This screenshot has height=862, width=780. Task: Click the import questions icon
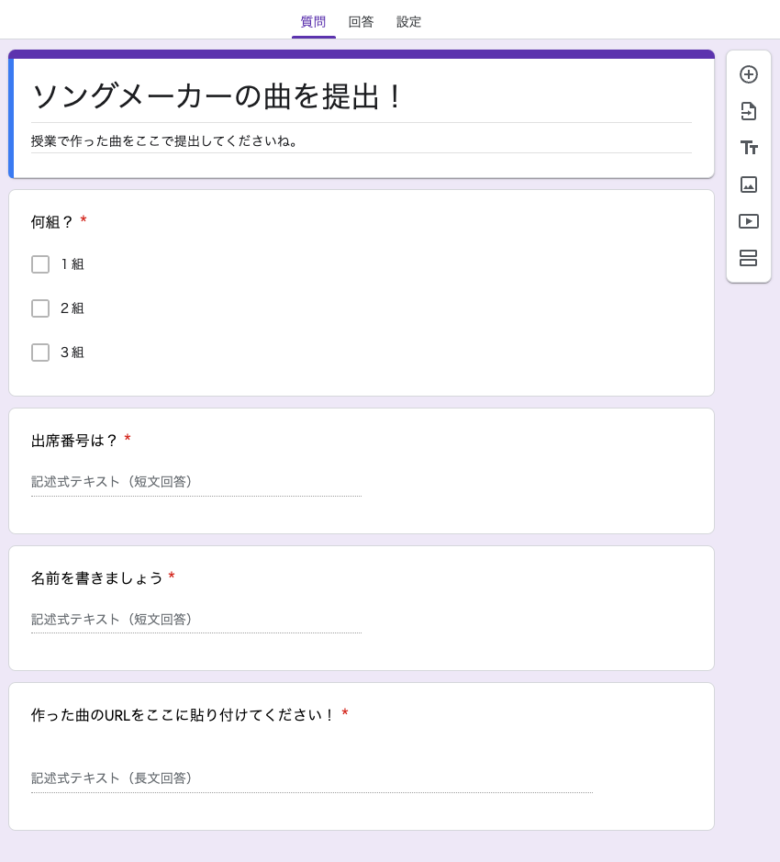point(748,111)
